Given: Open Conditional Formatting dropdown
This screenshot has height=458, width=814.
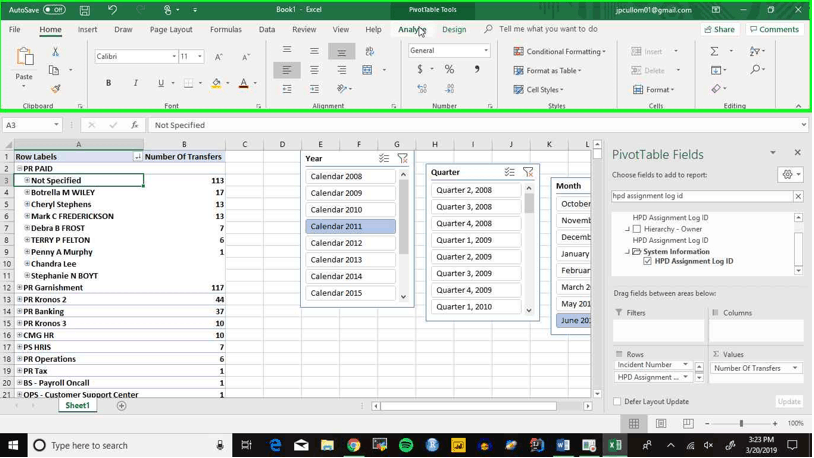Looking at the screenshot, I should point(559,51).
